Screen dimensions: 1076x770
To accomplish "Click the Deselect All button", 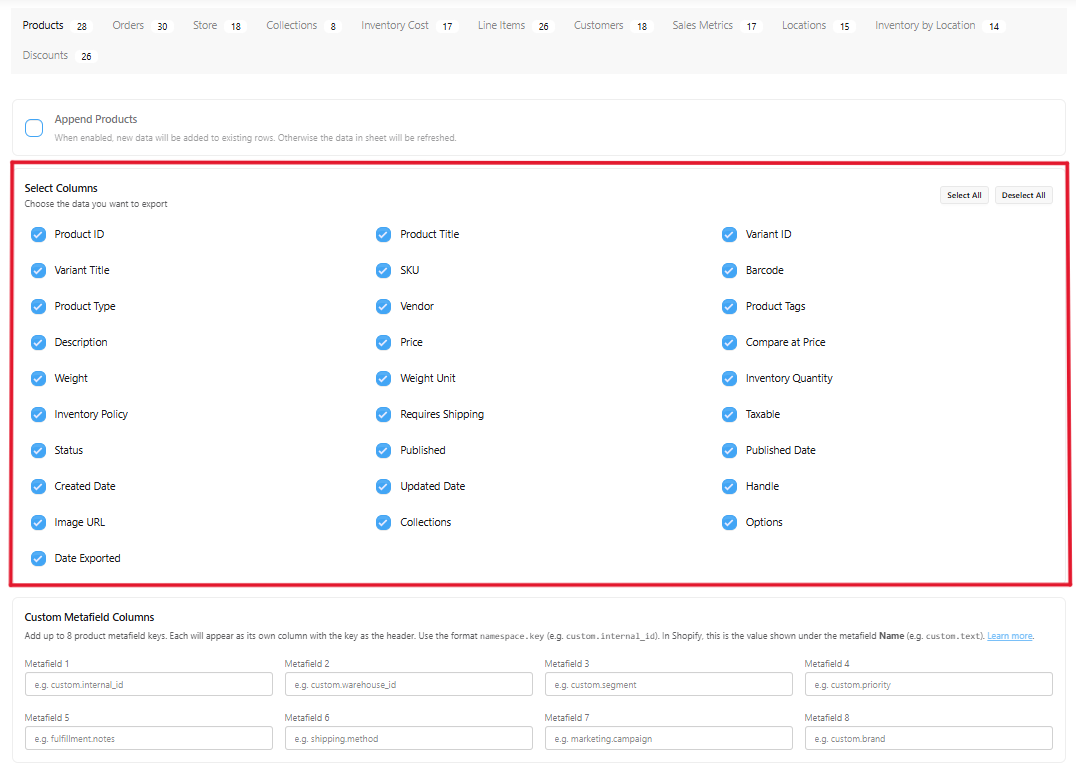I will point(1023,195).
